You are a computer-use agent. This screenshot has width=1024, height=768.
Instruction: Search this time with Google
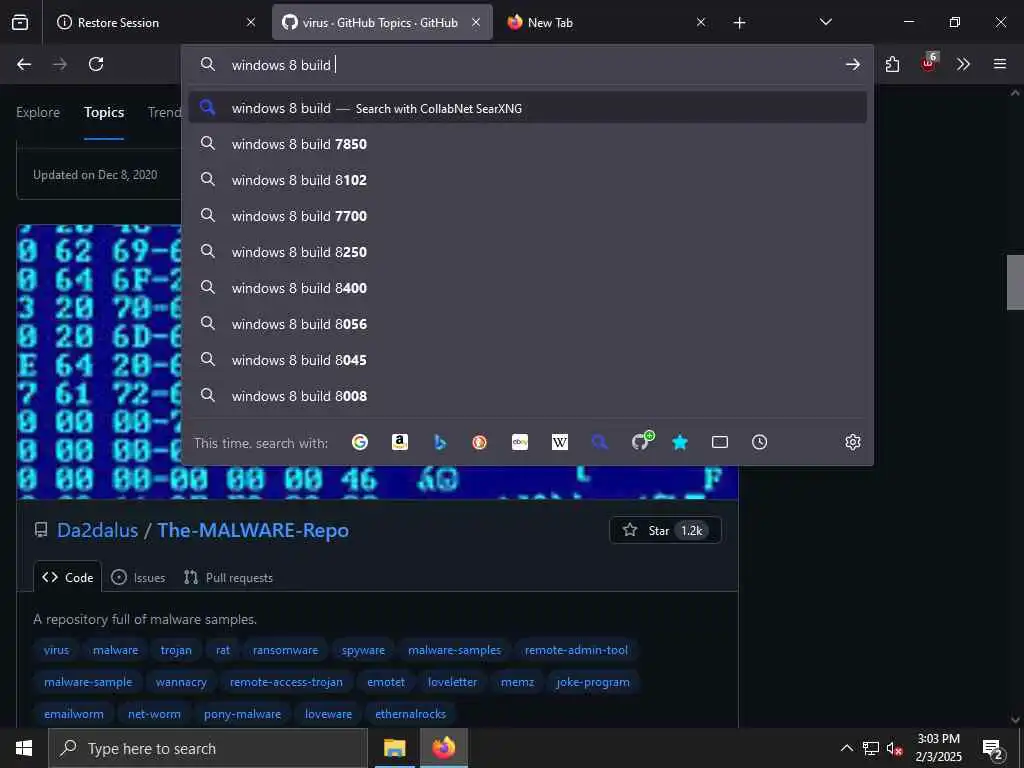[x=360, y=442]
